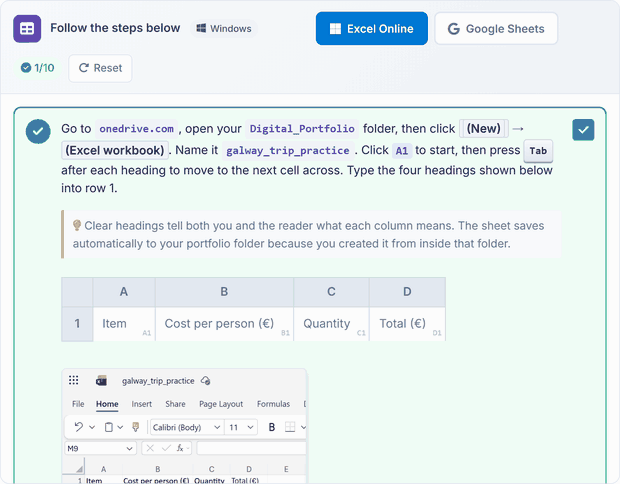
Task: Select the Excel Online button
Action: (371, 28)
